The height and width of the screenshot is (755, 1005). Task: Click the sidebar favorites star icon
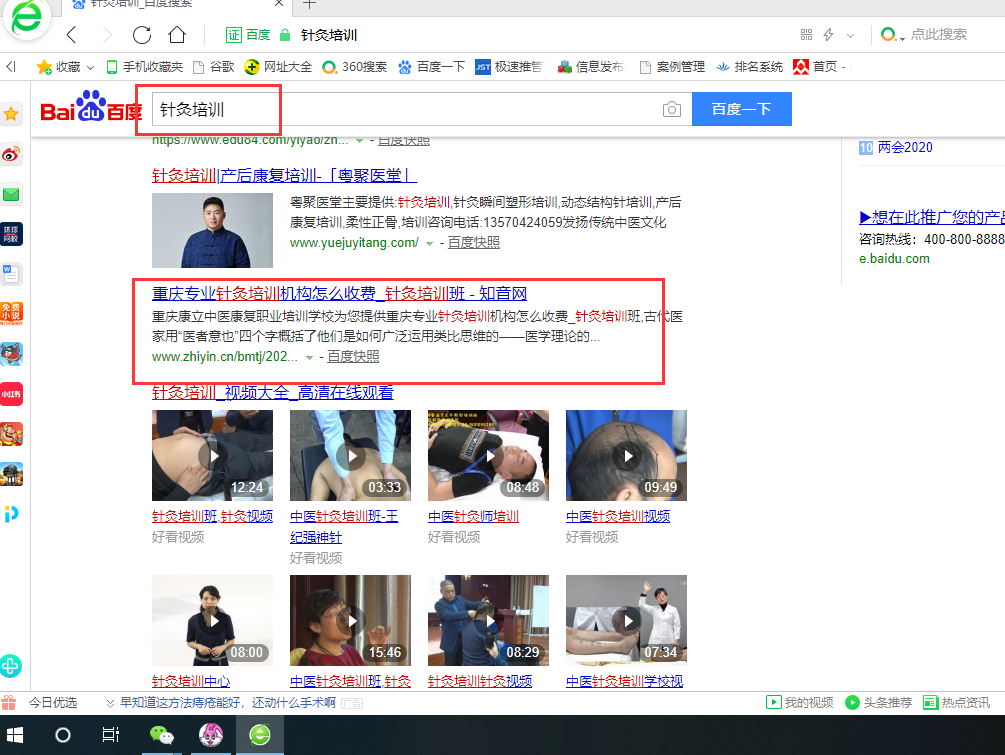11,115
